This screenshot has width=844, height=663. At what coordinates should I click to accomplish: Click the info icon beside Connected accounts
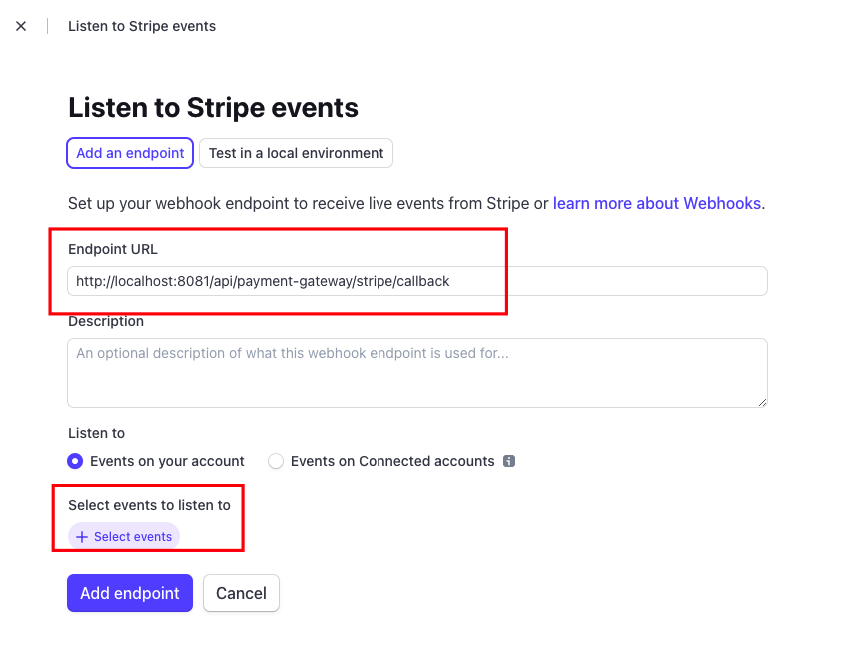(x=509, y=461)
